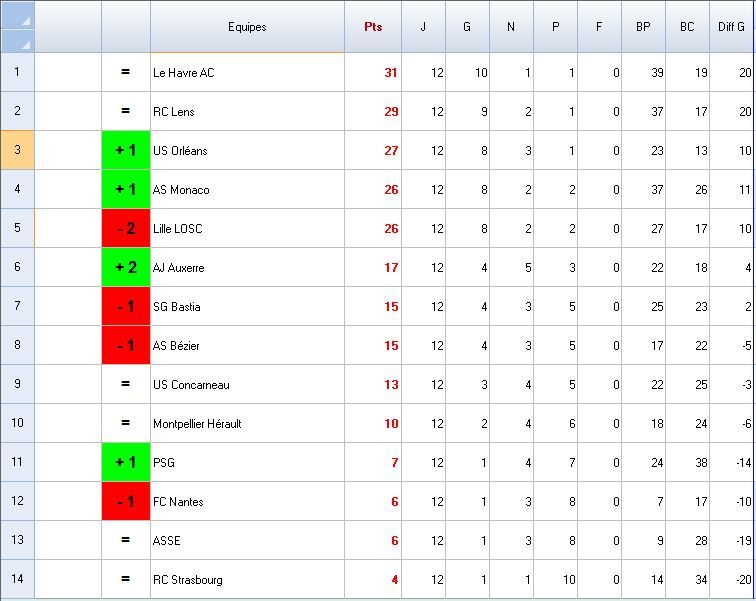Select the Montpellier Hérault team cell
The image size is (756, 601).
(x=247, y=424)
